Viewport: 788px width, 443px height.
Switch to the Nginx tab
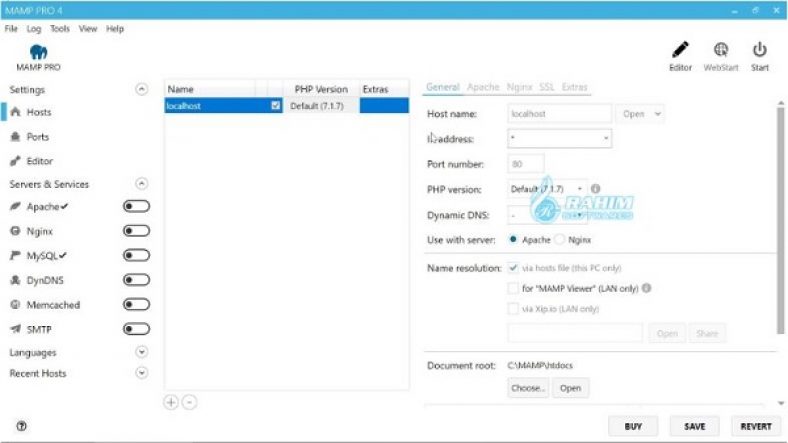[x=519, y=87]
